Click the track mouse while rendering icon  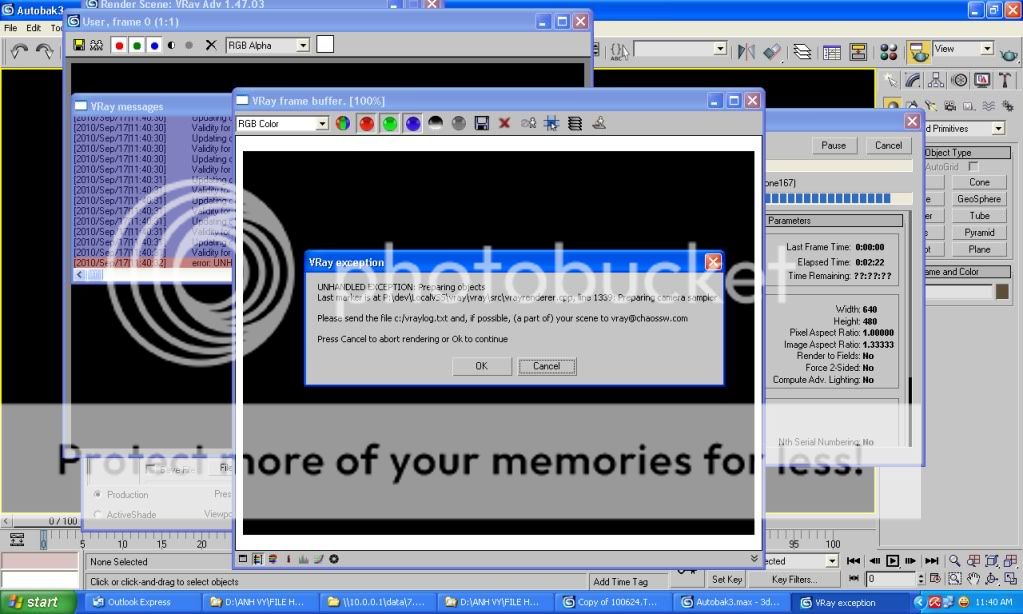[x=551, y=123]
